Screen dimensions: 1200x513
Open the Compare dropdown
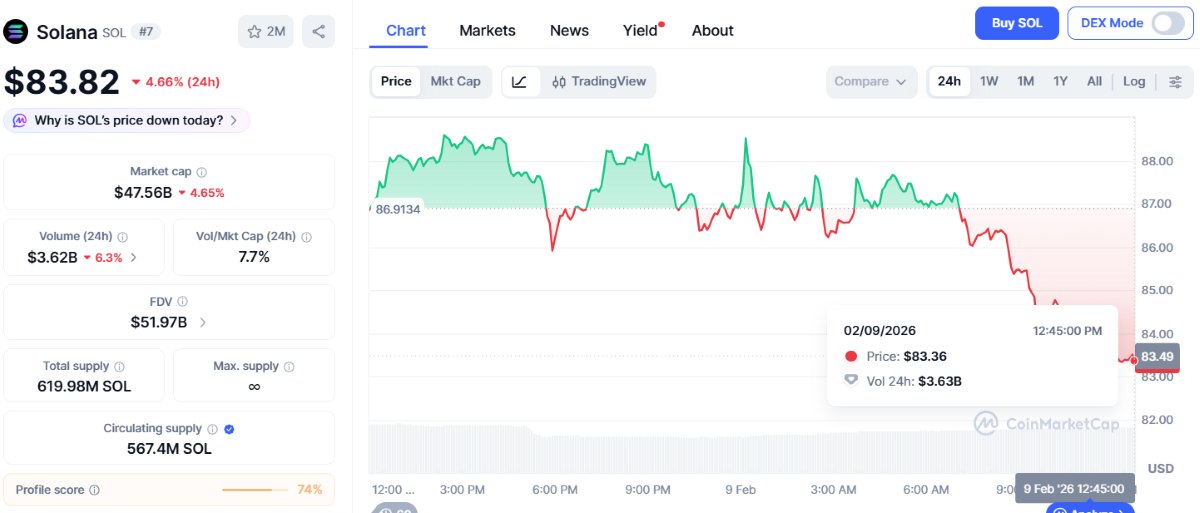click(871, 82)
